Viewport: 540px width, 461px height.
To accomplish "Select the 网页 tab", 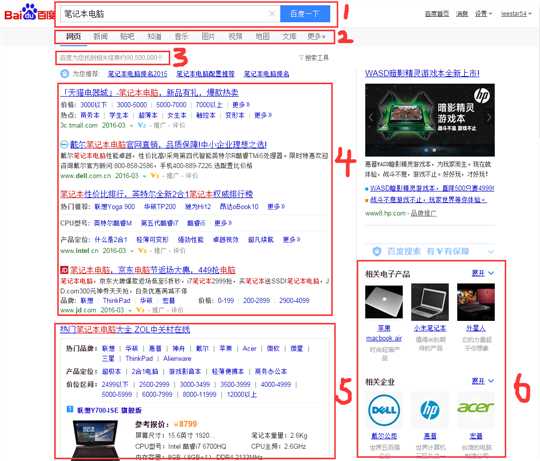I will [x=73, y=36].
